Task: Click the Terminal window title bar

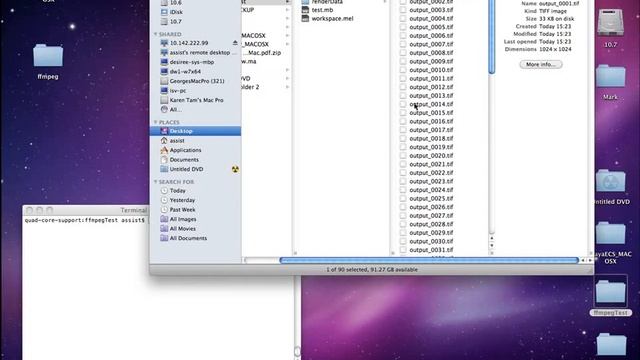Action: [86, 210]
